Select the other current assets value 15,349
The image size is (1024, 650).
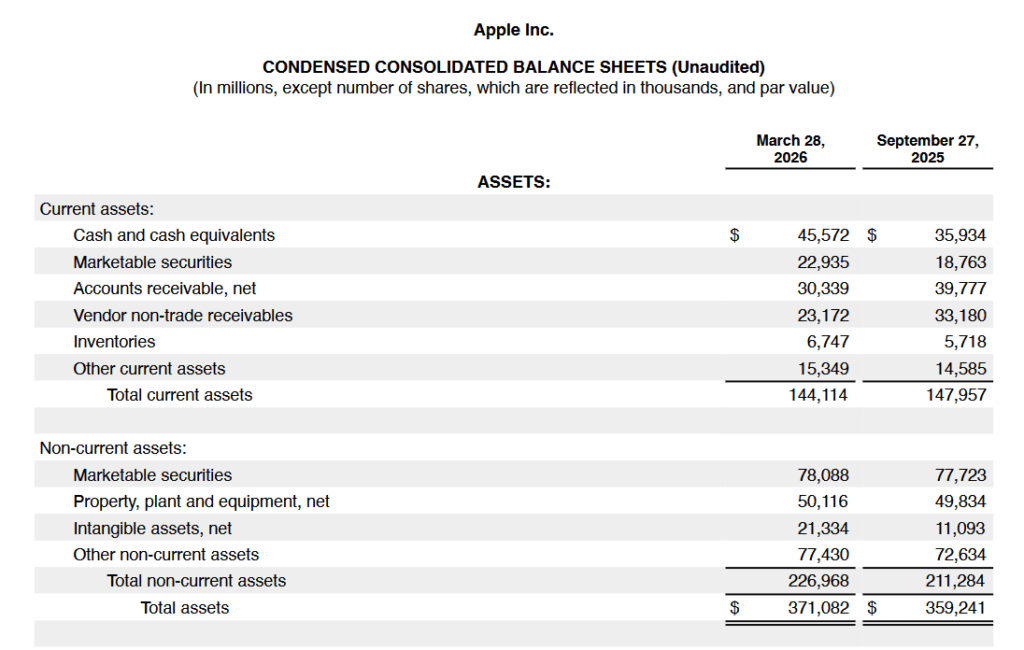[823, 368]
